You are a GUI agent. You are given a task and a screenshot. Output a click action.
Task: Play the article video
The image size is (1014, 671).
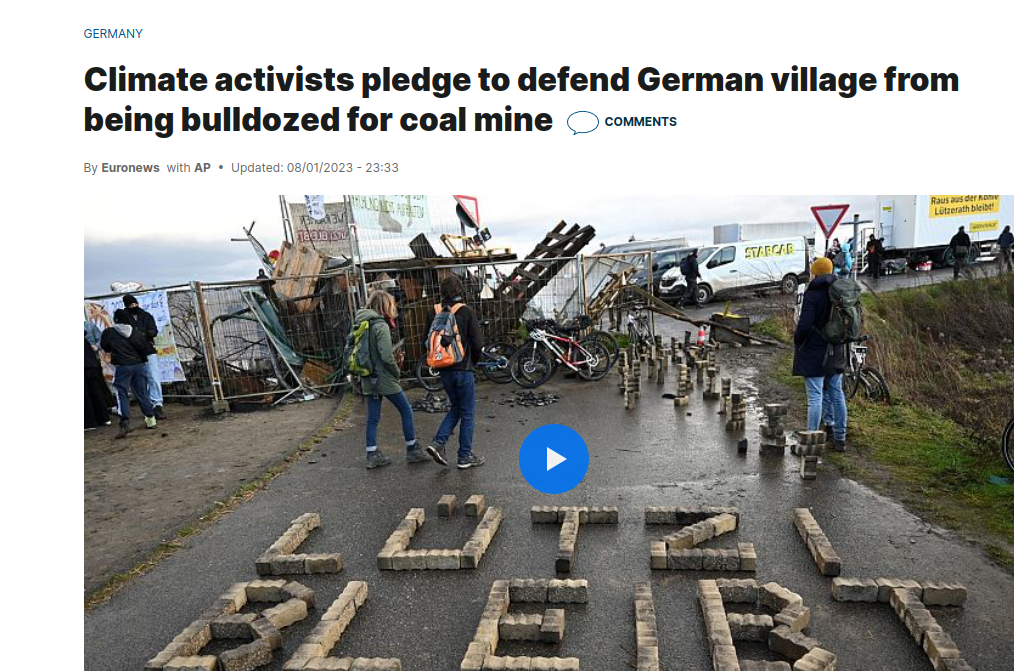554,459
